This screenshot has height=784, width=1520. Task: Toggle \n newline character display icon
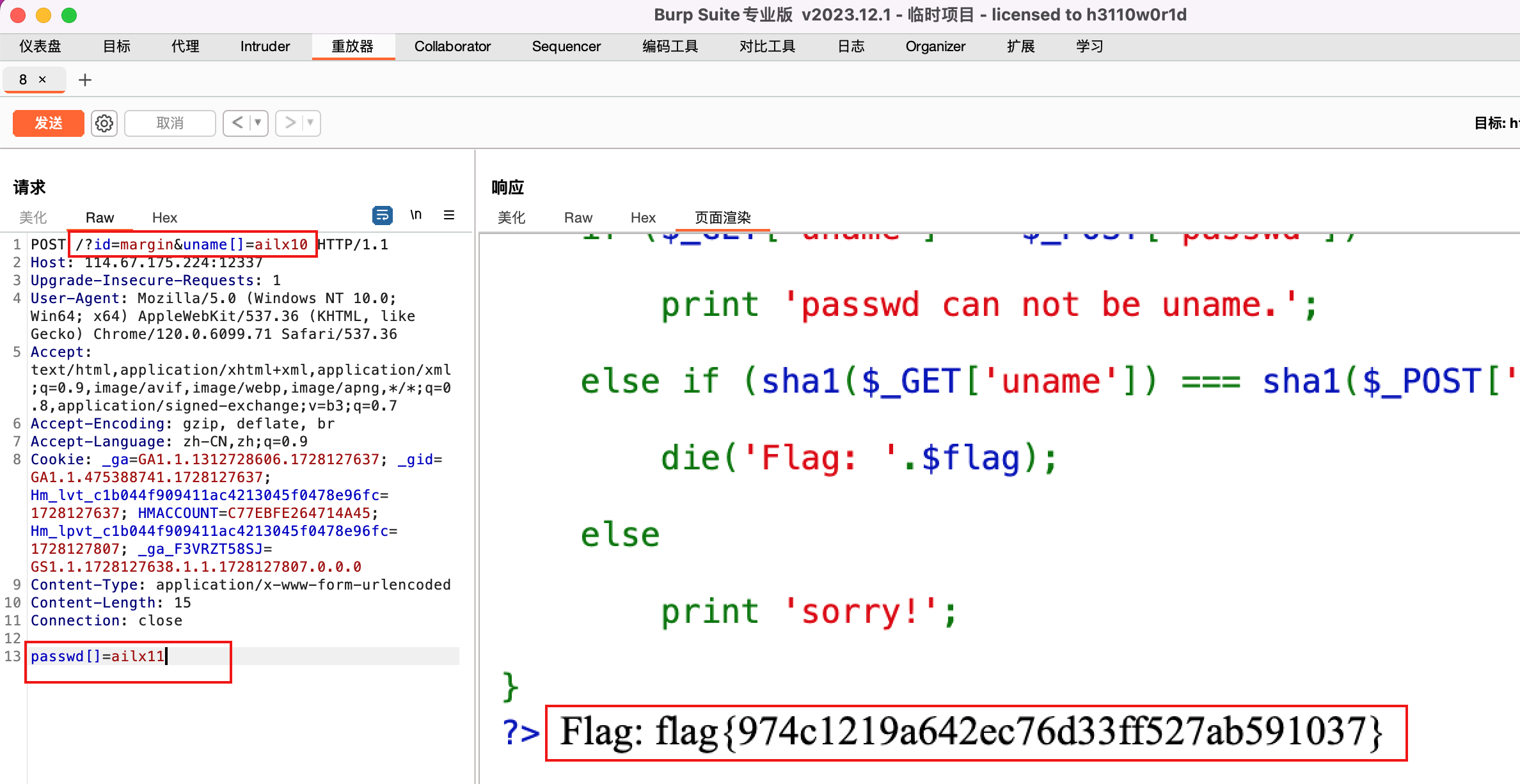[416, 215]
